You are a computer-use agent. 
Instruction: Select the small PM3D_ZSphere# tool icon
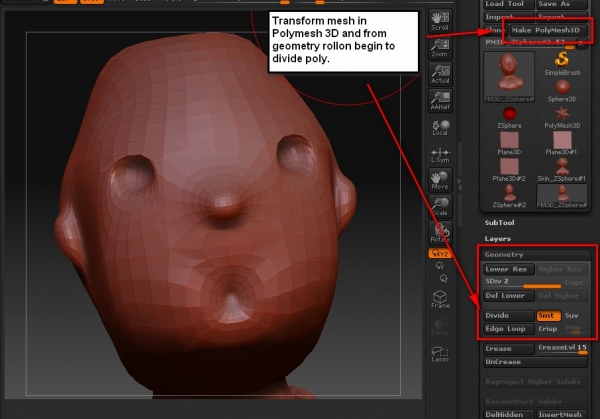pos(562,196)
